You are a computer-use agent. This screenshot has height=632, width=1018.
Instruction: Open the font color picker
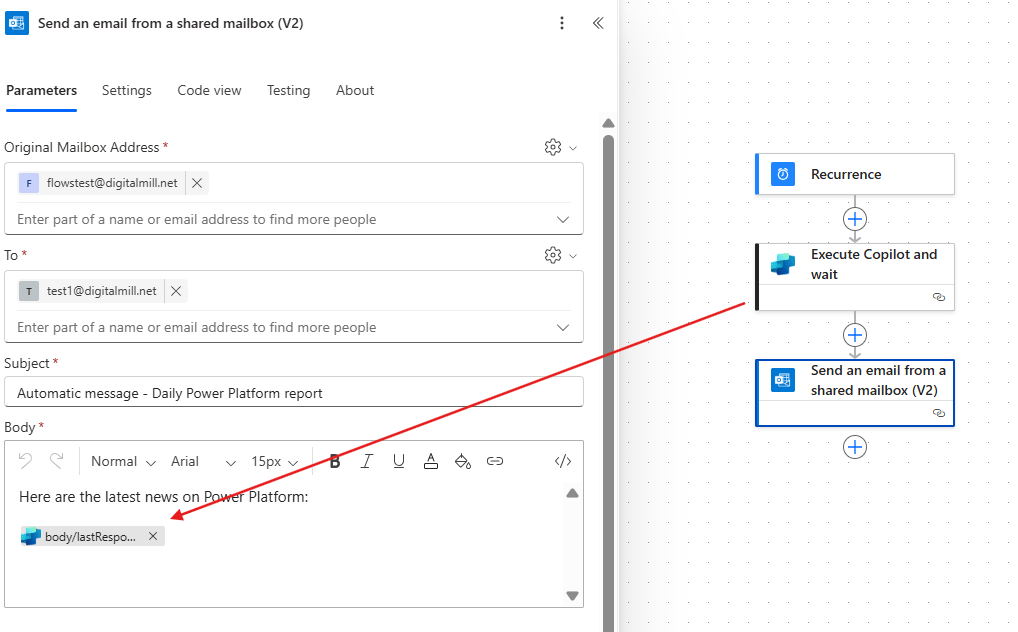[x=430, y=461]
